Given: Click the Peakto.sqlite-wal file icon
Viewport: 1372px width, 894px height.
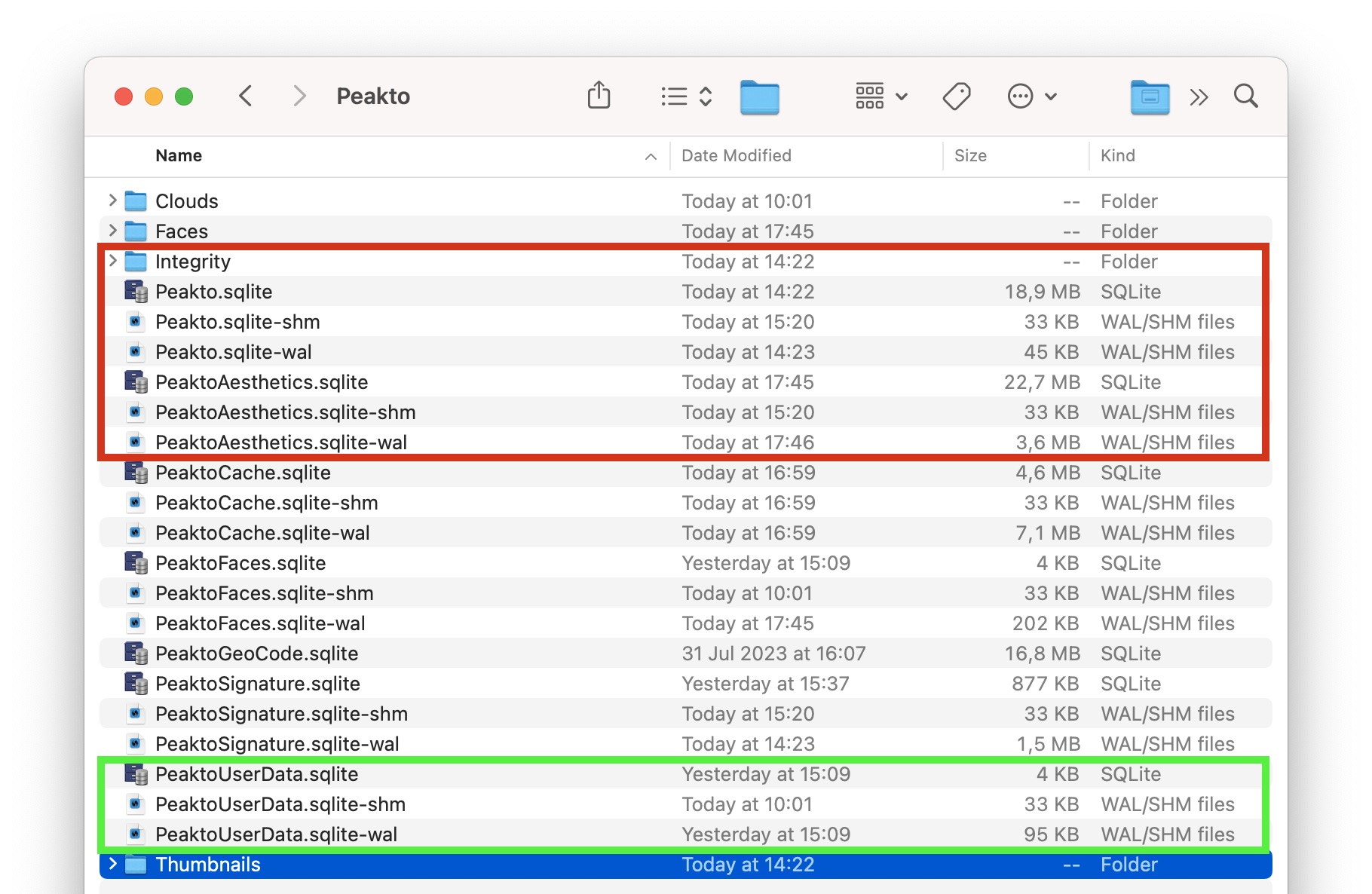Looking at the screenshot, I should (135, 351).
